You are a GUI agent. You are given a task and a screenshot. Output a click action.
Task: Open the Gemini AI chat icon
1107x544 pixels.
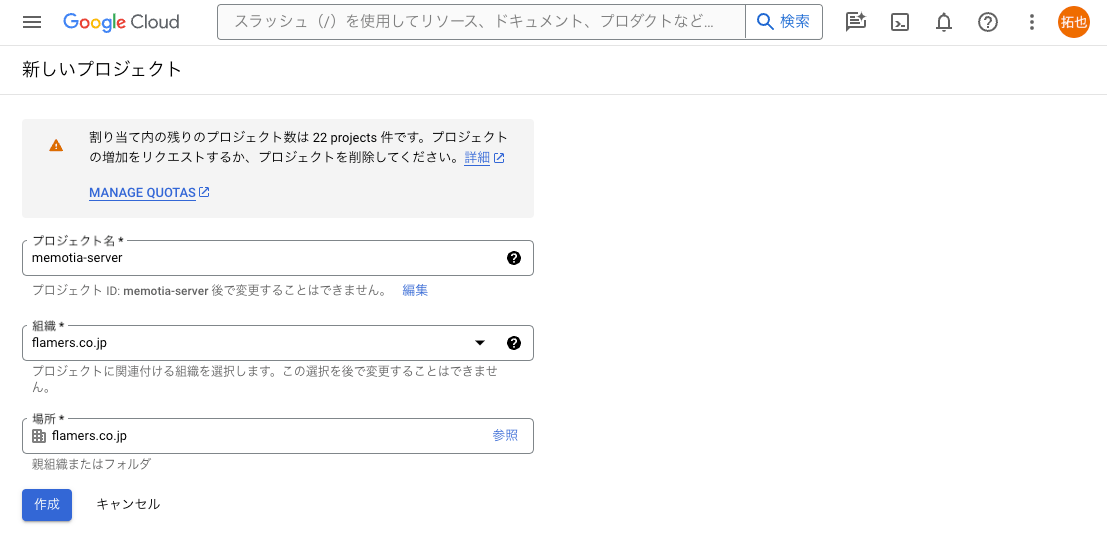tap(856, 22)
